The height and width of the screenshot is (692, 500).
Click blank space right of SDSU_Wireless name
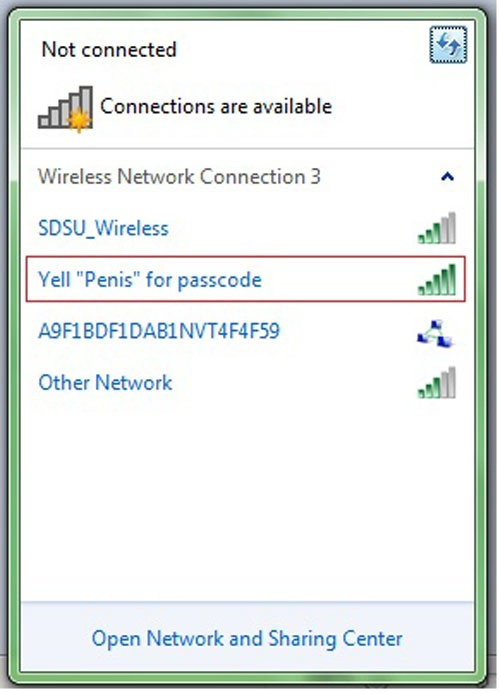(x=291, y=228)
